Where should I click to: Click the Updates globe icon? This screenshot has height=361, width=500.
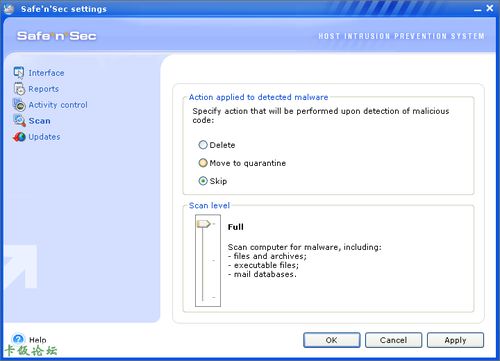click(19, 137)
